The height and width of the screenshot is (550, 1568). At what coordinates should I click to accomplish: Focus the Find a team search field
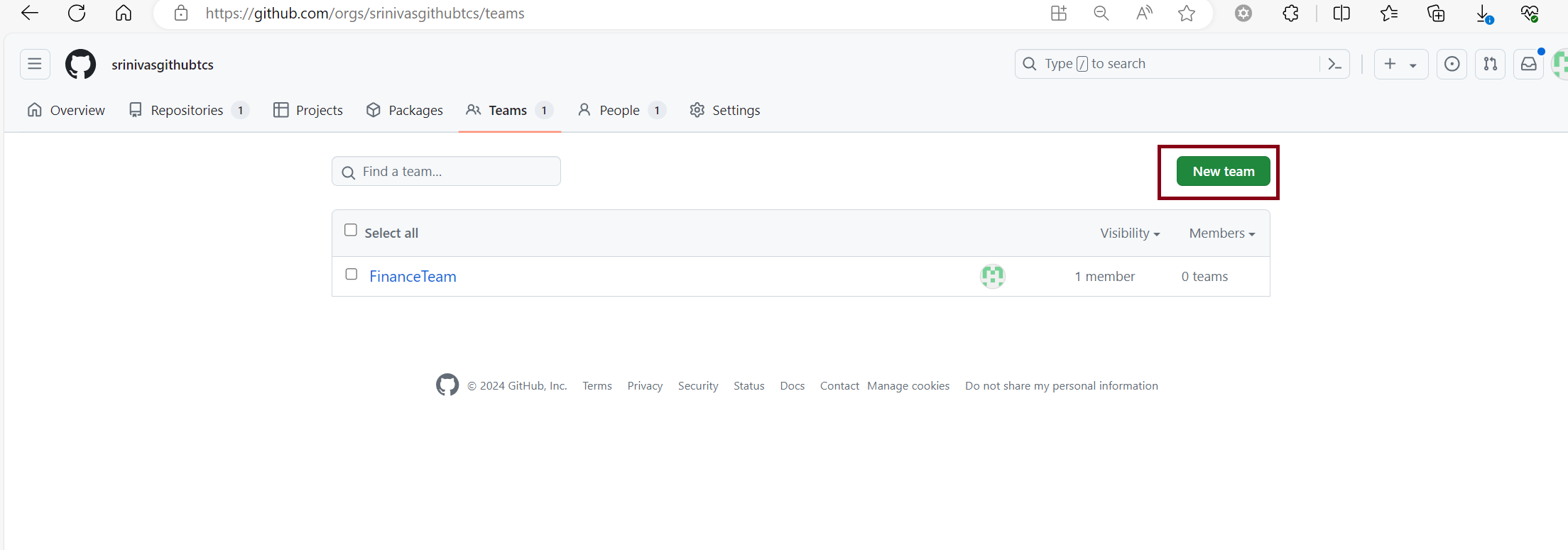(x=446, y=171)
